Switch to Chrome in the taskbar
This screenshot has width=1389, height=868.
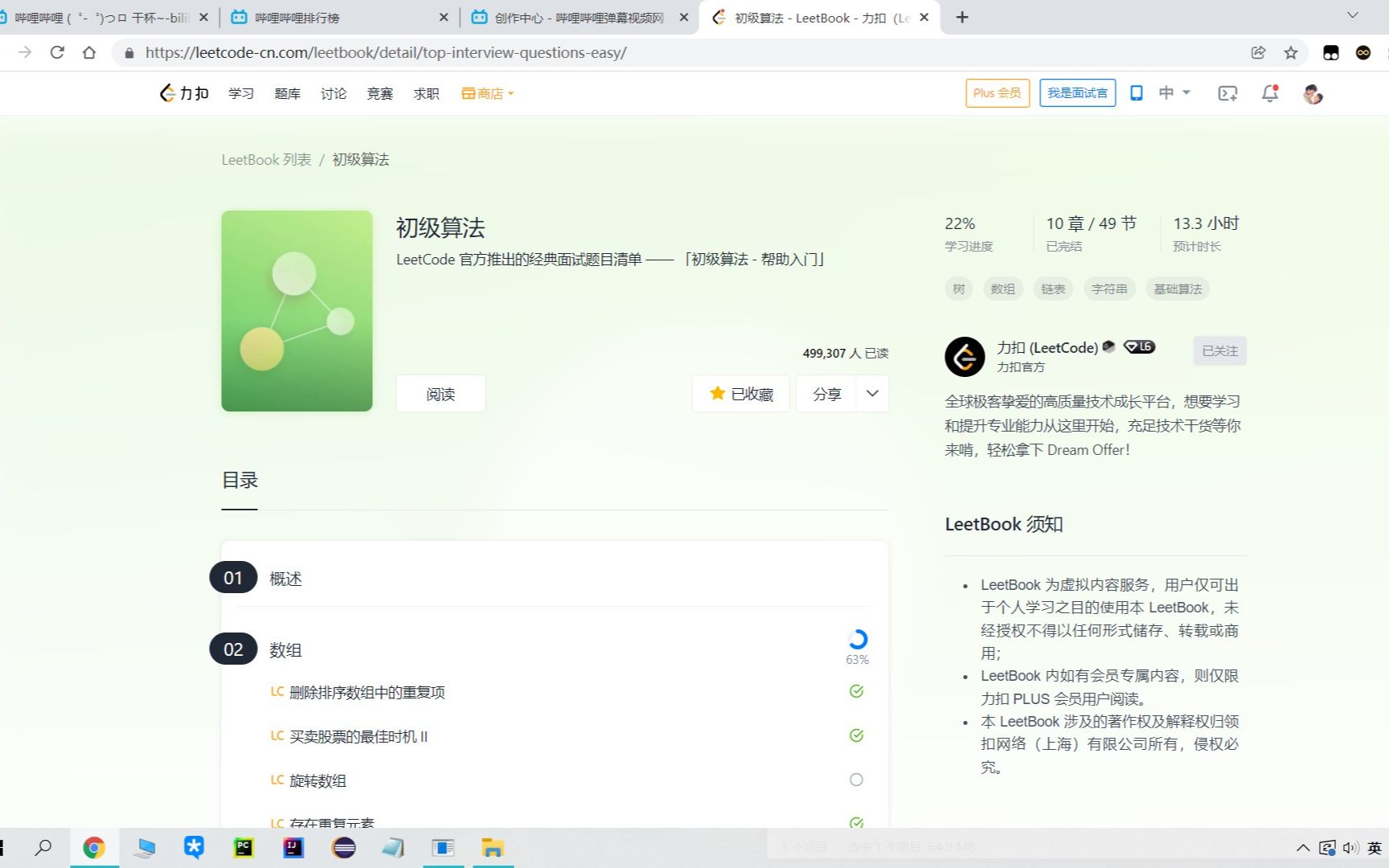click(94, 847)
